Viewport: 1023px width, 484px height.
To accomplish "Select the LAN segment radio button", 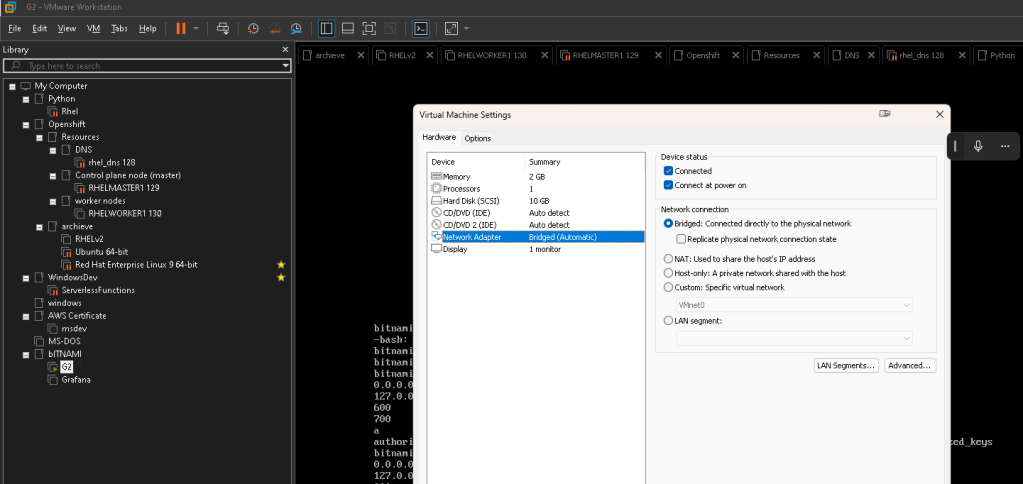I will (668, 321).
